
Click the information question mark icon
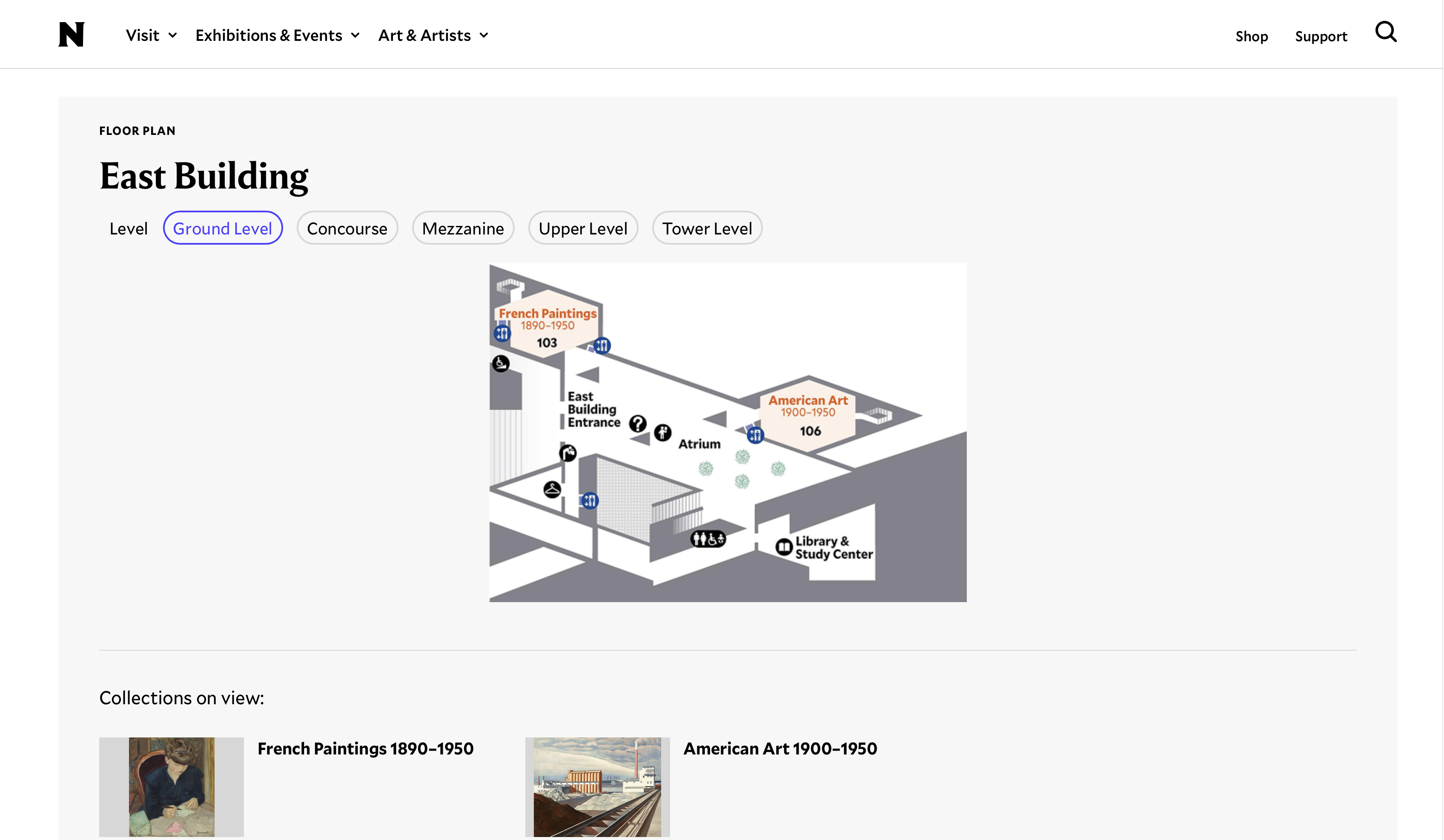tap(638, 424)
